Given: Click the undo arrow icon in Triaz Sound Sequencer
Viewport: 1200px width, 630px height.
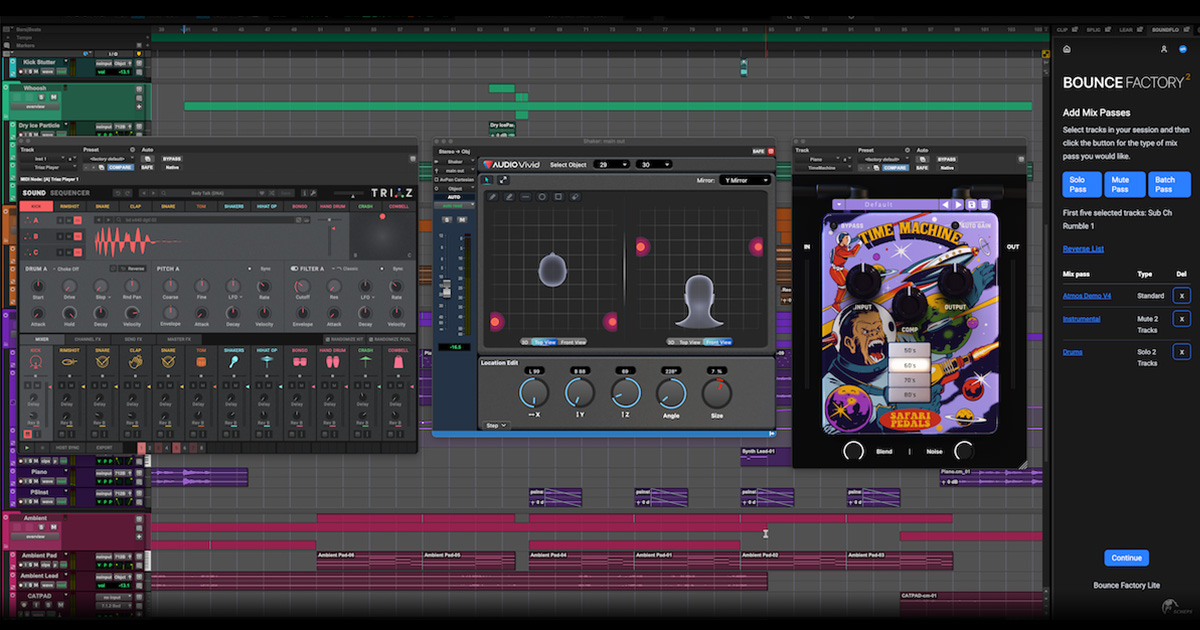Looking at the screenshot, I should tap(117, 193).
